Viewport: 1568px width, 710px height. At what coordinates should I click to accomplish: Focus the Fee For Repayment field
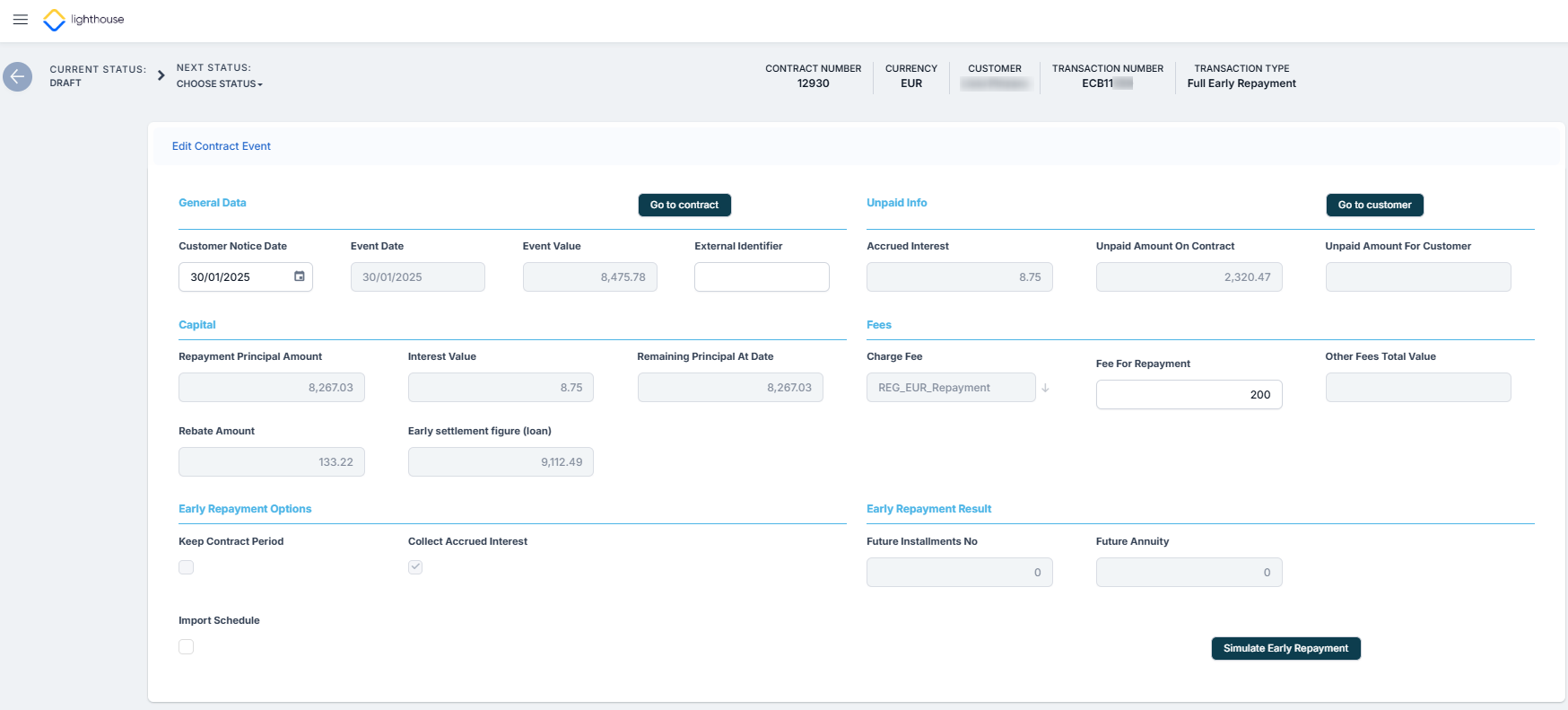pos(1189,395)
